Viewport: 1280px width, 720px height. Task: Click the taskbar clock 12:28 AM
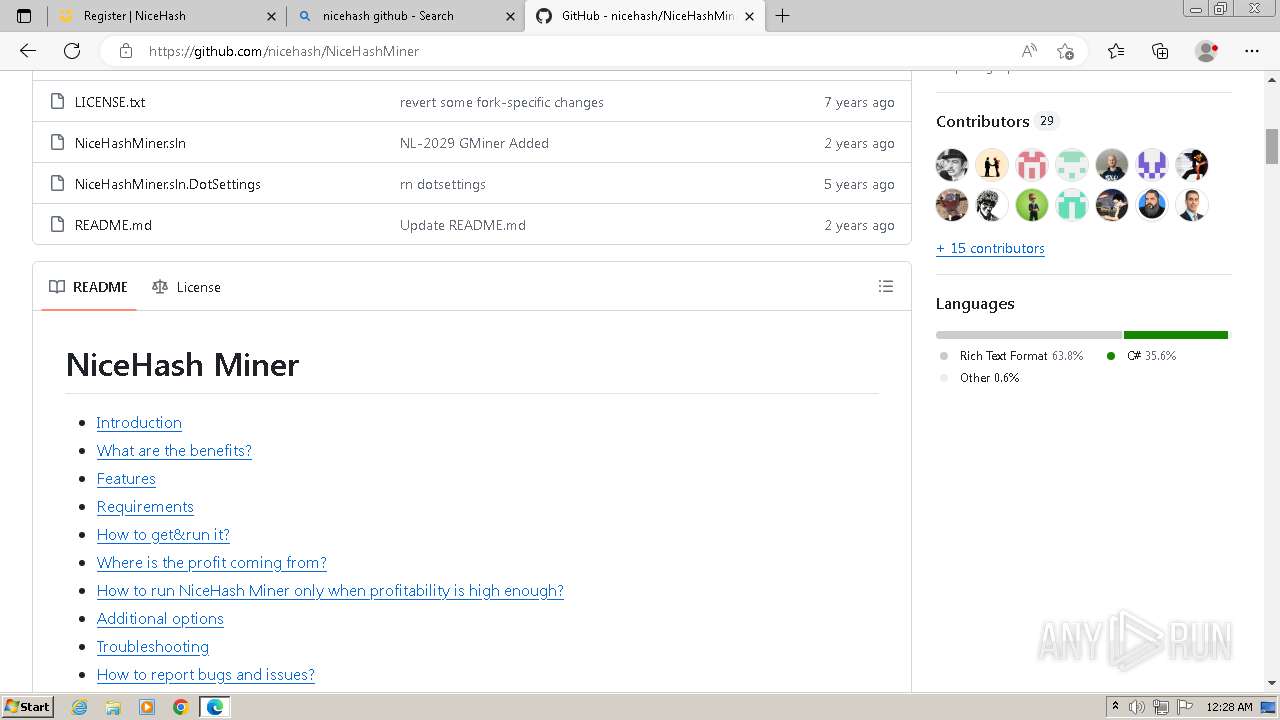pyautogui.click(x=1230, y=707)
